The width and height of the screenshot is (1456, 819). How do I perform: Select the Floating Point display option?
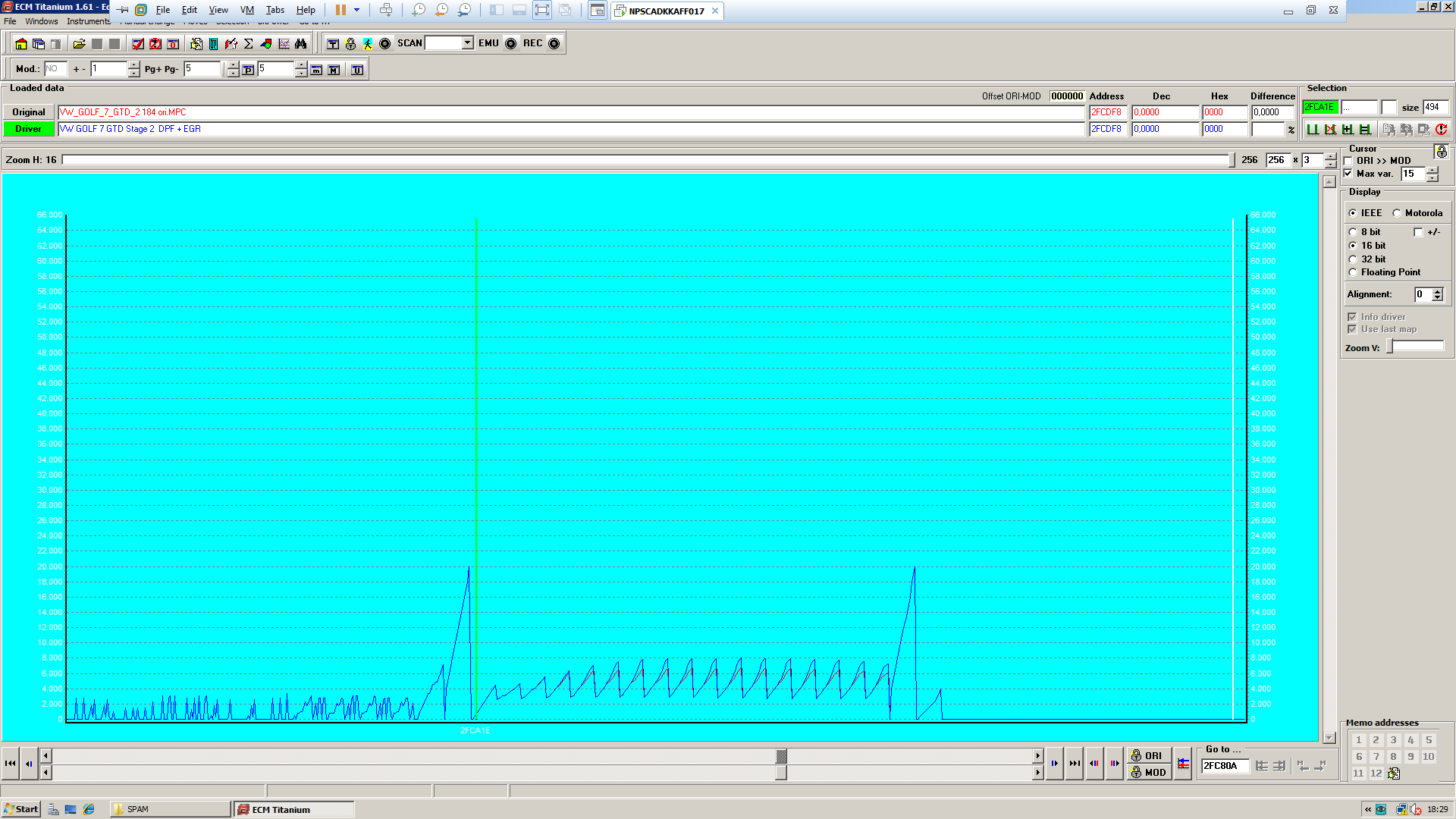pyautogui.click(x=1353, y=272)
